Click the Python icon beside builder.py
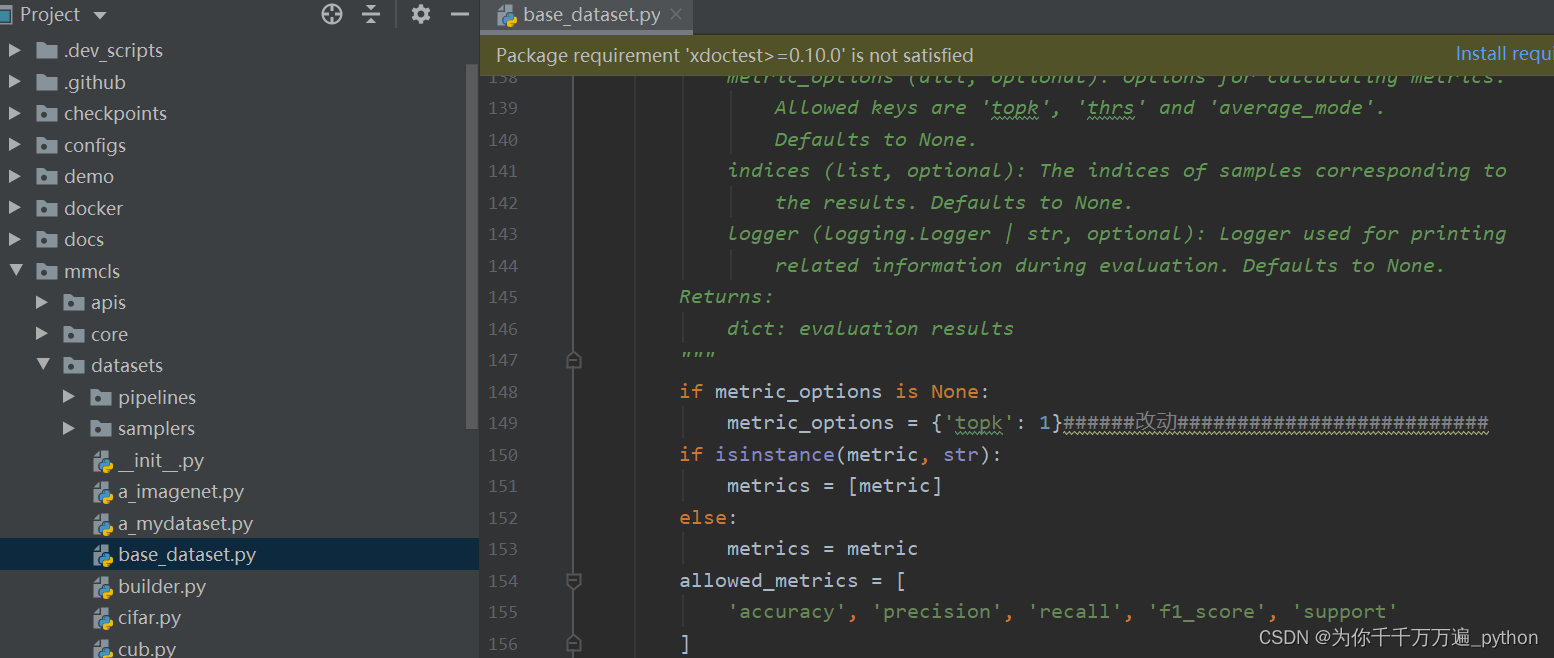The image size is (1554, 658). pyautogui.click(x=103, y=586)
